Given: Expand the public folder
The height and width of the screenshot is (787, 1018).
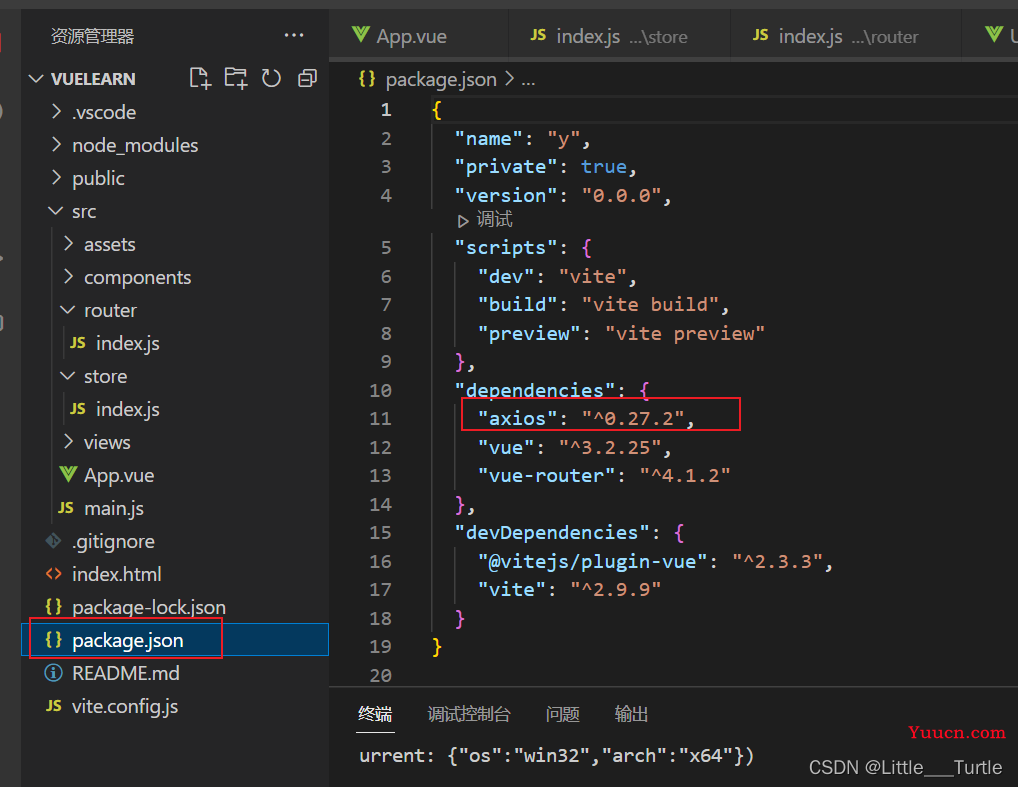Looking at the screenshot, I should coord(56,178).
